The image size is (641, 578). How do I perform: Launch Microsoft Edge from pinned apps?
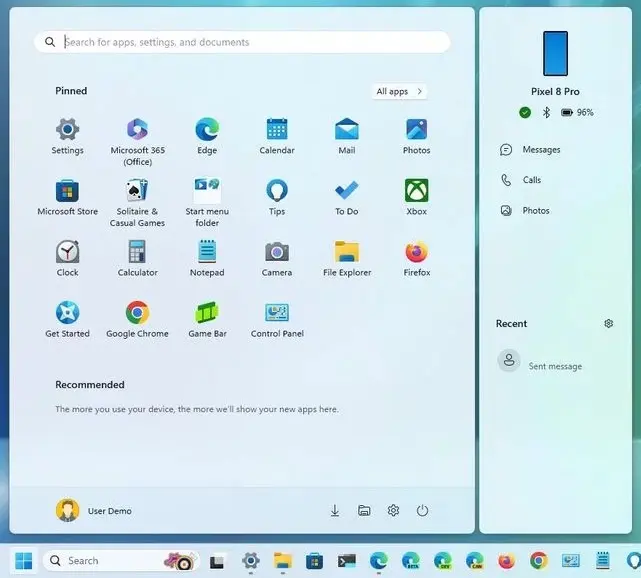coord(207,130)
